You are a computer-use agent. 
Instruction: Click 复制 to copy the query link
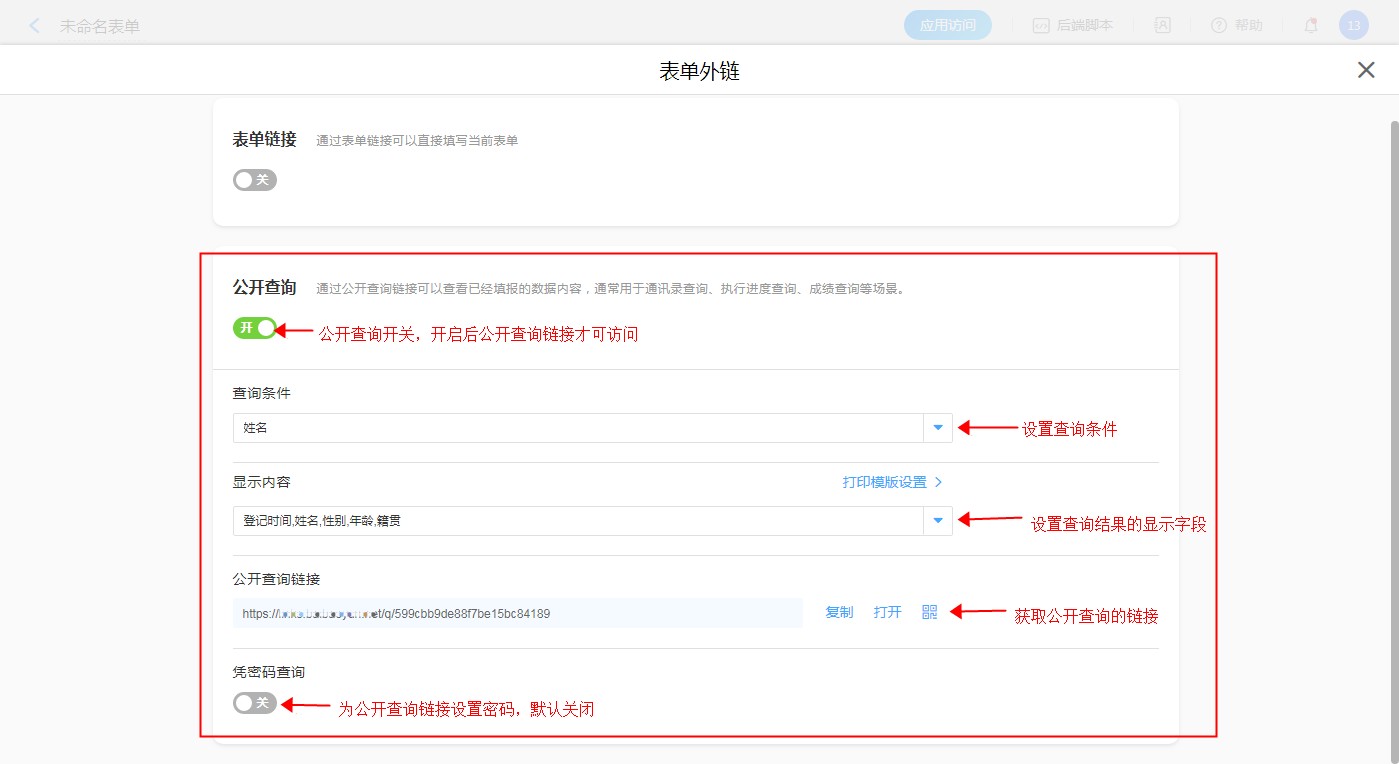tap(839, 612)
